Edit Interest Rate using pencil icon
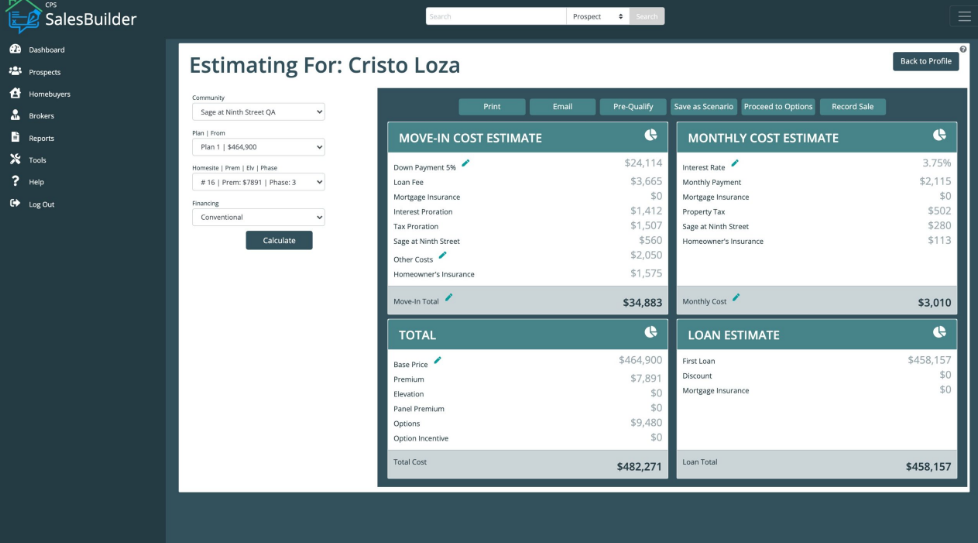 point(735,163)
